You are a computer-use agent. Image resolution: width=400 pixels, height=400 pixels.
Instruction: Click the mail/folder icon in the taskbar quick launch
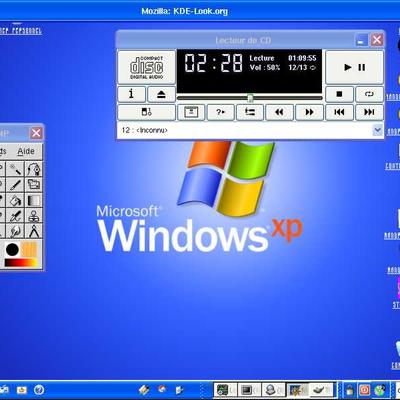click(x=22, y=390)
